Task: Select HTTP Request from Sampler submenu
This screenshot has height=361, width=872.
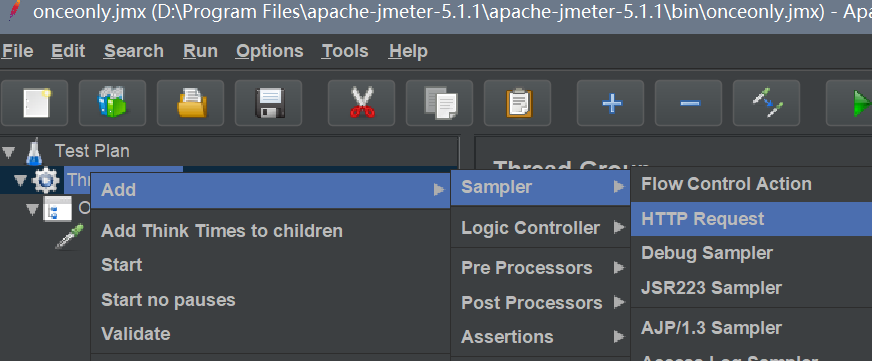Action: click(x=751, y=219)
